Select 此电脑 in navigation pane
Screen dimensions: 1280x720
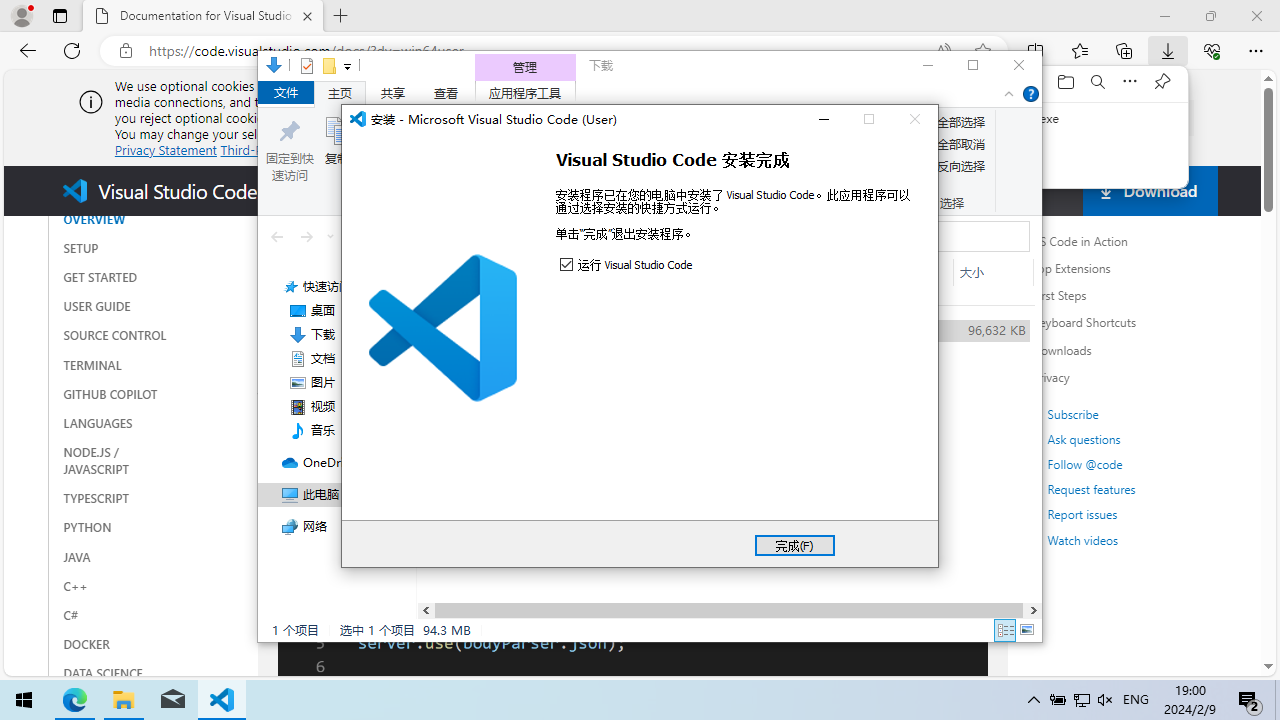(x=310, y=494)
